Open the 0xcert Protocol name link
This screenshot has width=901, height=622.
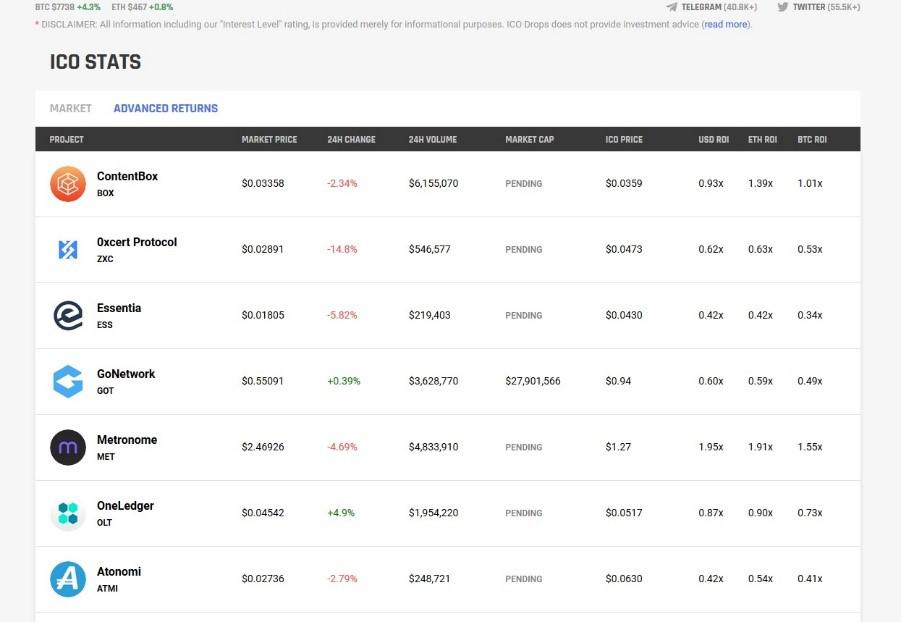coord(137,242)
